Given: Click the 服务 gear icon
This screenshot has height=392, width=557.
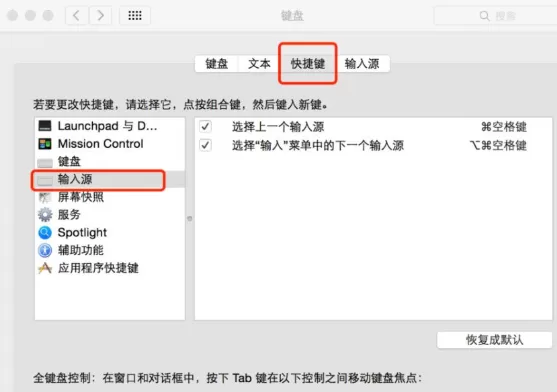Looking at the screenshot, I should tap(45, 214).
